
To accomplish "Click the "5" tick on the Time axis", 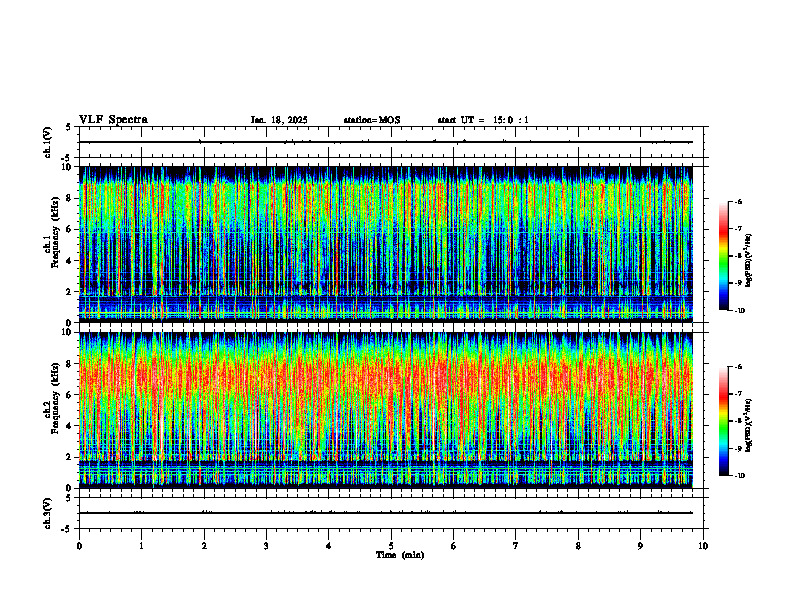I will tap(391, 546).
